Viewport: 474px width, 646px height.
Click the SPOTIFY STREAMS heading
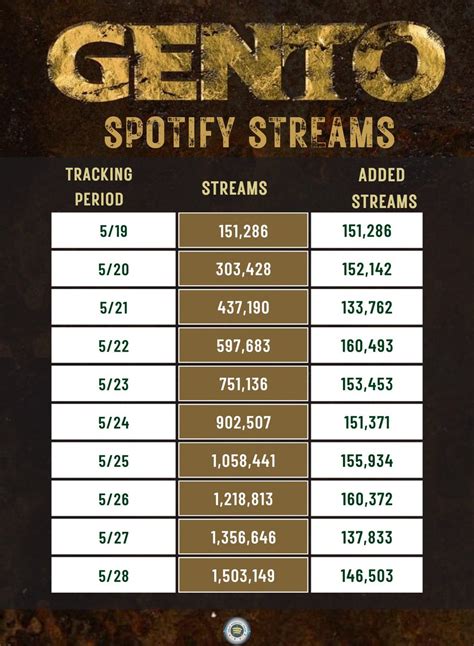(249, 133)
